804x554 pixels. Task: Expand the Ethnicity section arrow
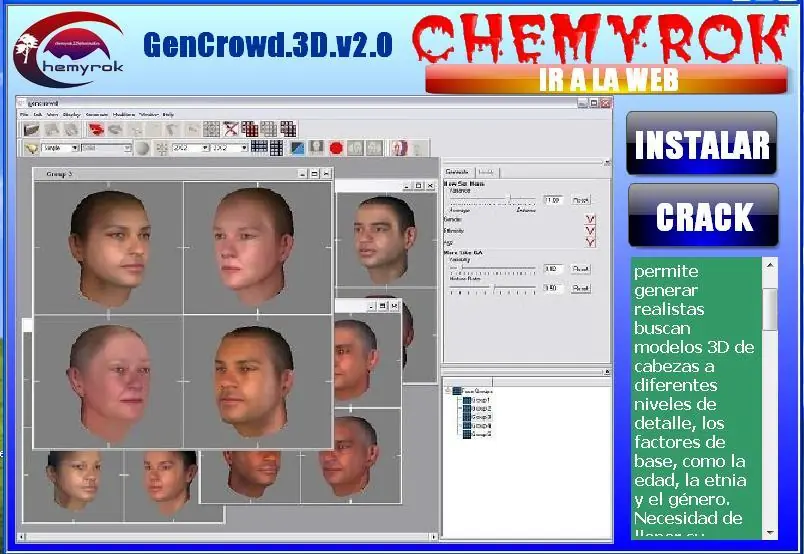(590, 231)
